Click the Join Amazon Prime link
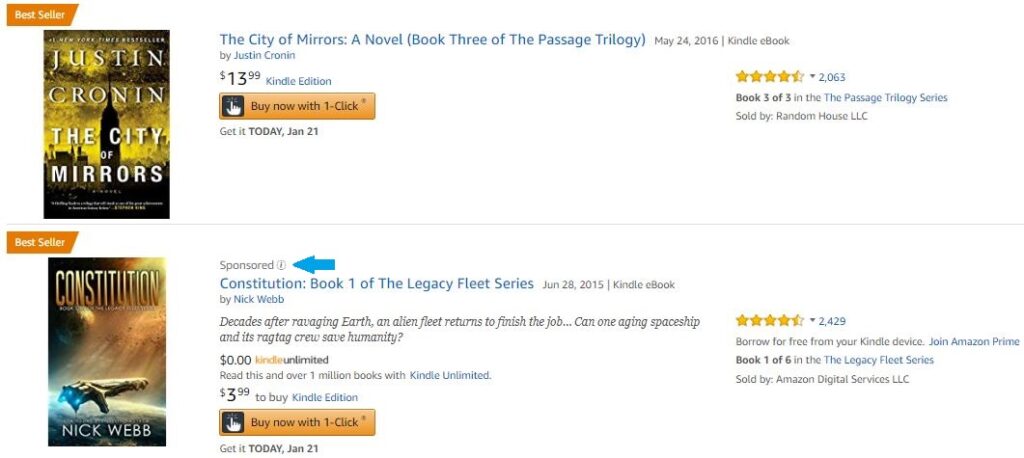Screen dimensions: 1024x458 (x=974, y=342)
